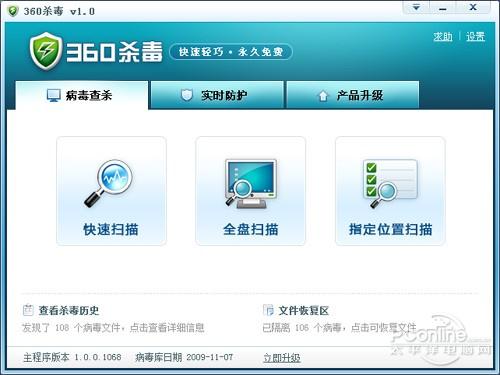Click the monitor icon on 病毒查杀 tab
The height and width of the screenshot is (375, 500).
coord(53,95)
